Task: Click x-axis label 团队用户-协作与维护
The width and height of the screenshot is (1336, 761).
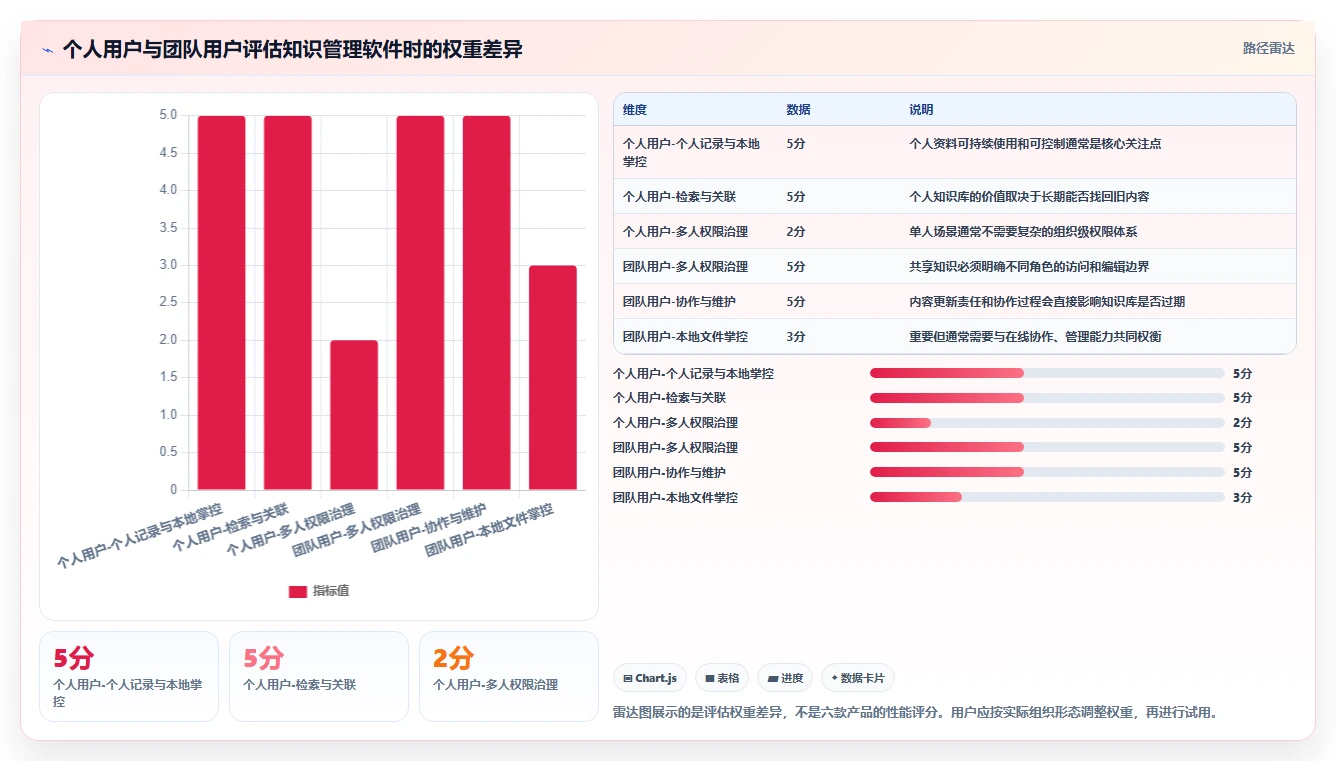Action: (429, 528)
